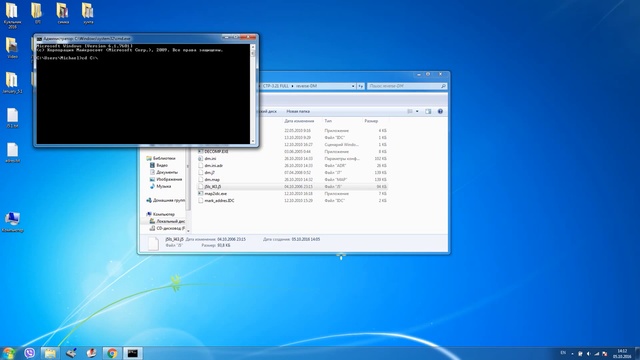Image resolution: width=640 pixels, height=360 pixels.
Task: Open Видео library in navigation pane
Action: pyautogui.click(x=162, y=165)
